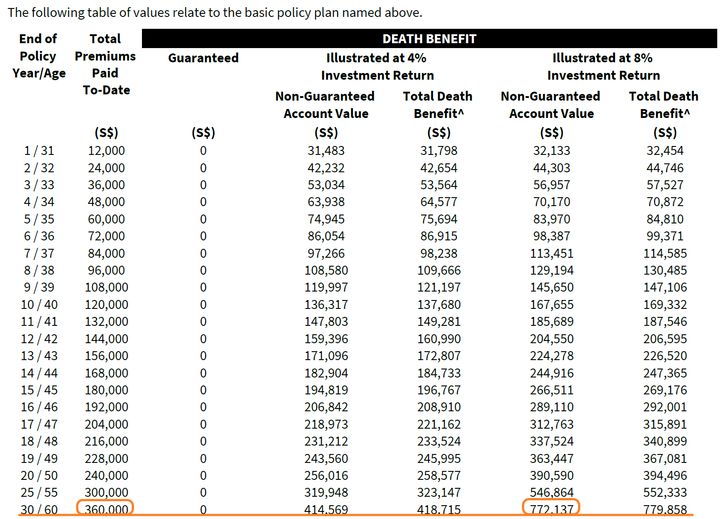This screenshot has height=519, width=720.
Task: Click the 137,680 total death benefit cell
Action: (438, 304)
